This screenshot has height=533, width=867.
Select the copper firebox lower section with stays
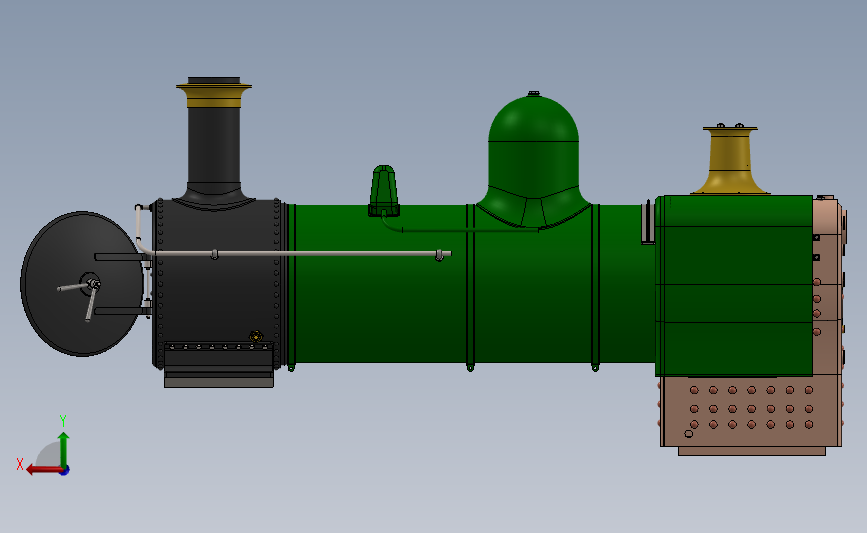pos(751,412)
